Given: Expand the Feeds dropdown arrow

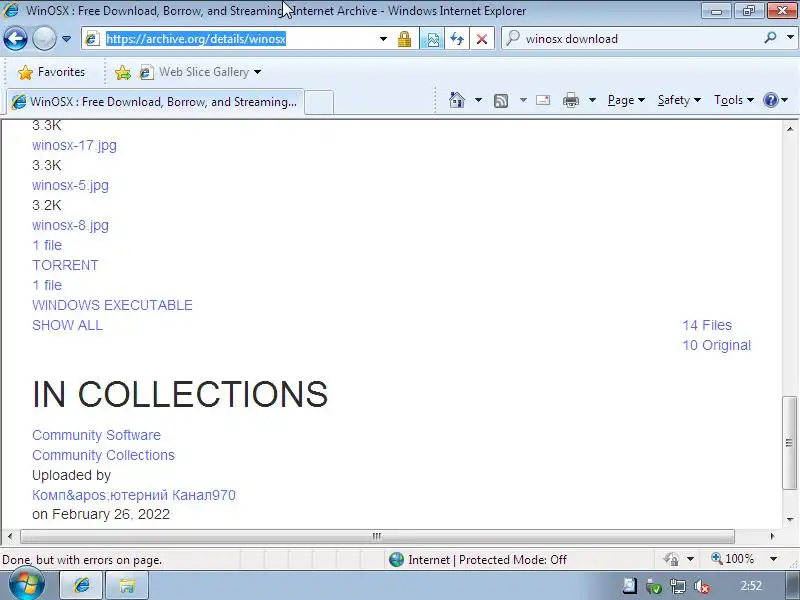Looking at the screenshot, I should 523,100.
